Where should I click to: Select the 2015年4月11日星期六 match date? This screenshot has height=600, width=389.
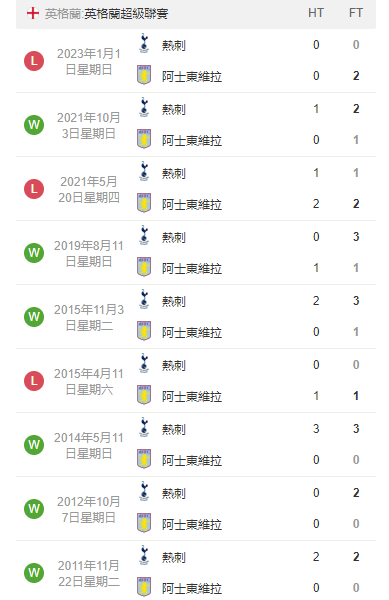click(89, 382)
